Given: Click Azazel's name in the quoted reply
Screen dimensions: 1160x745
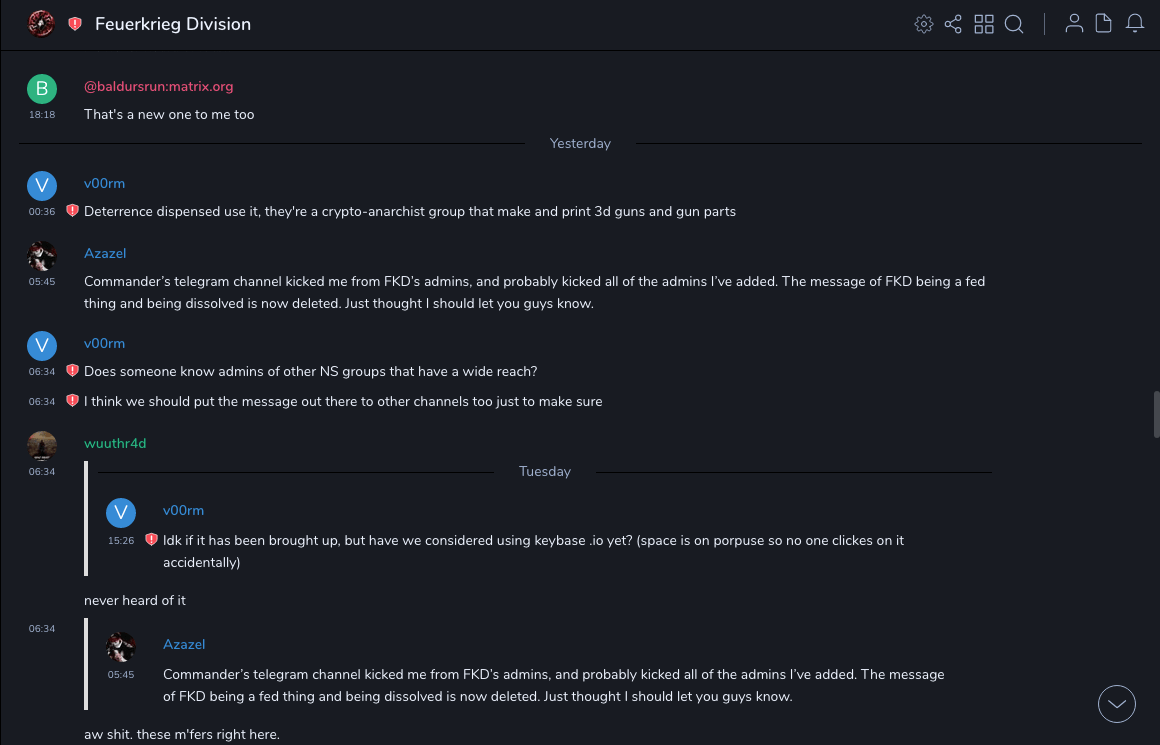Looking at the screenshot, I should pos(184,645).
